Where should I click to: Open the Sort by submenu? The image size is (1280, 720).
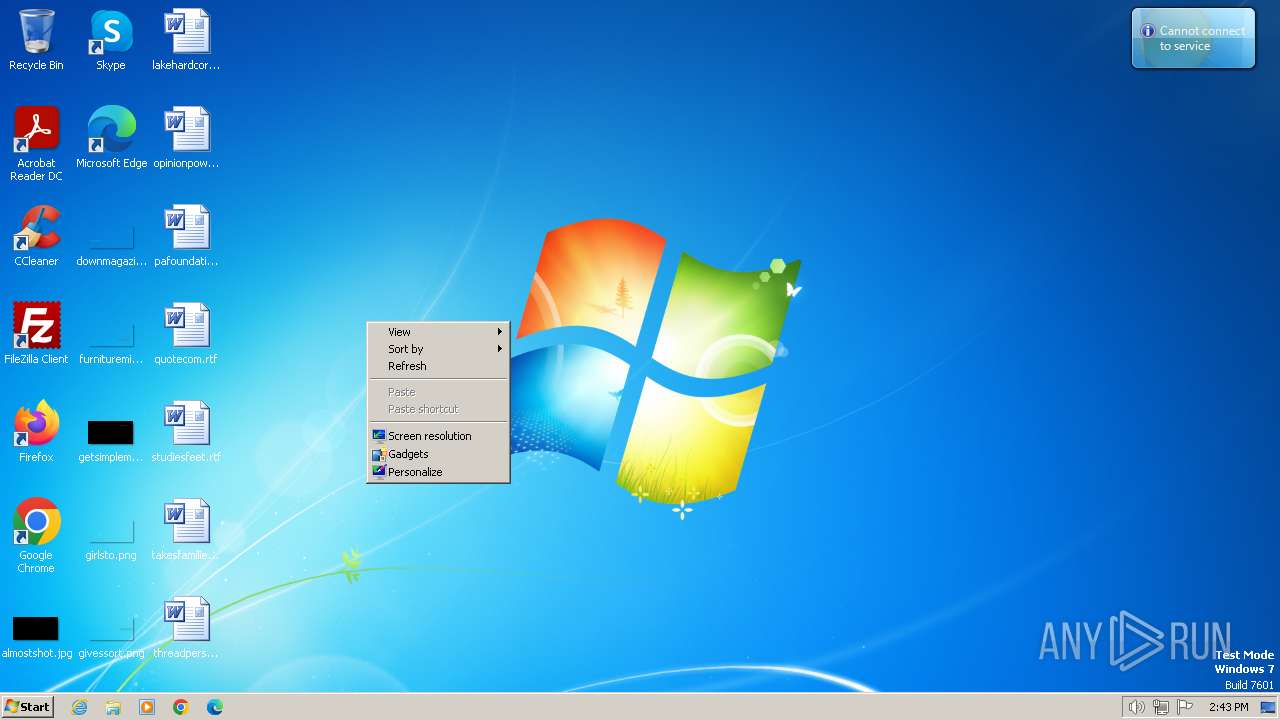tap(439, 349)
